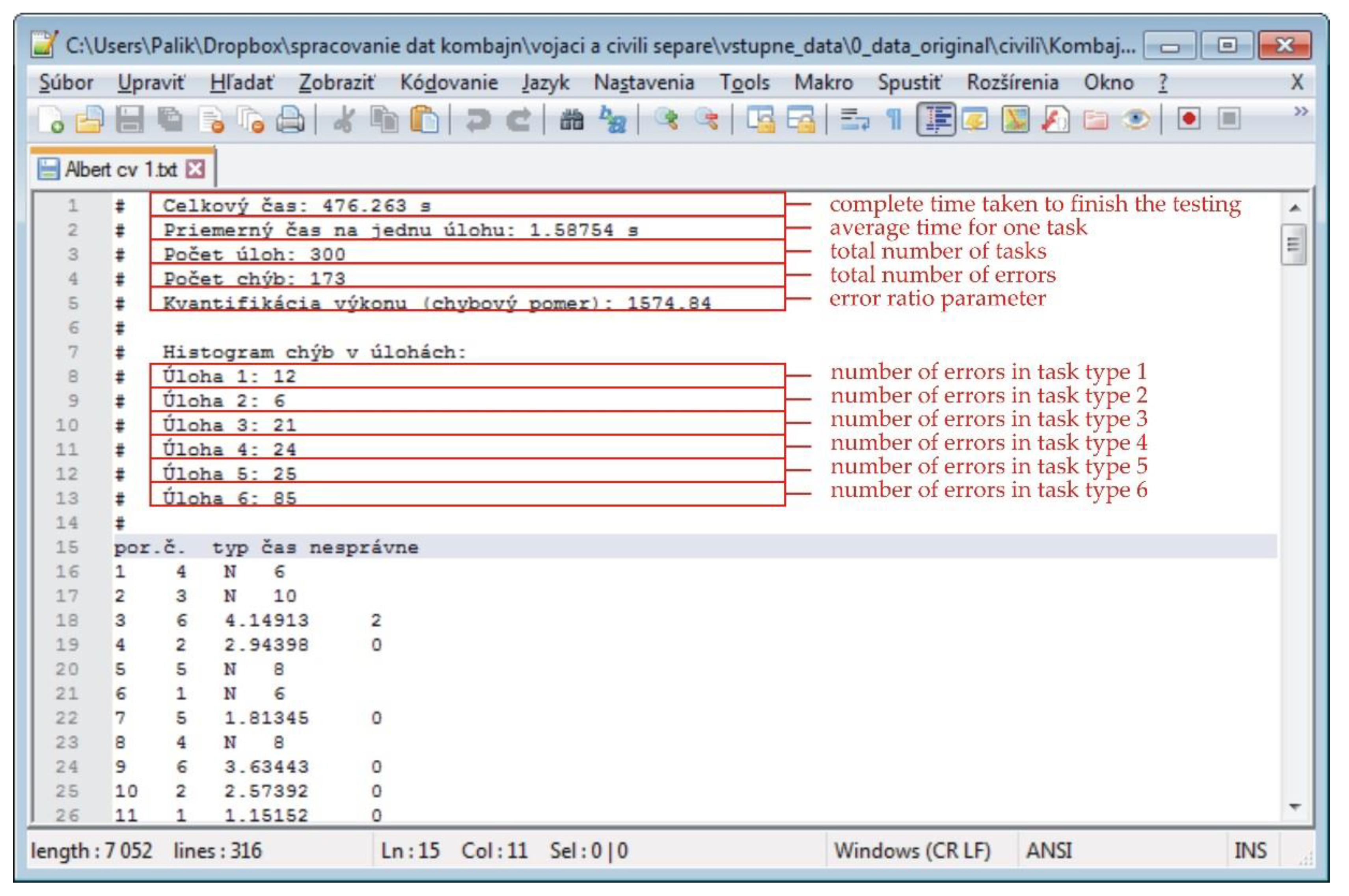Close the Albert cv 1.txt tab
Viewport: 1349px width, 896px height.
(196, 169)
